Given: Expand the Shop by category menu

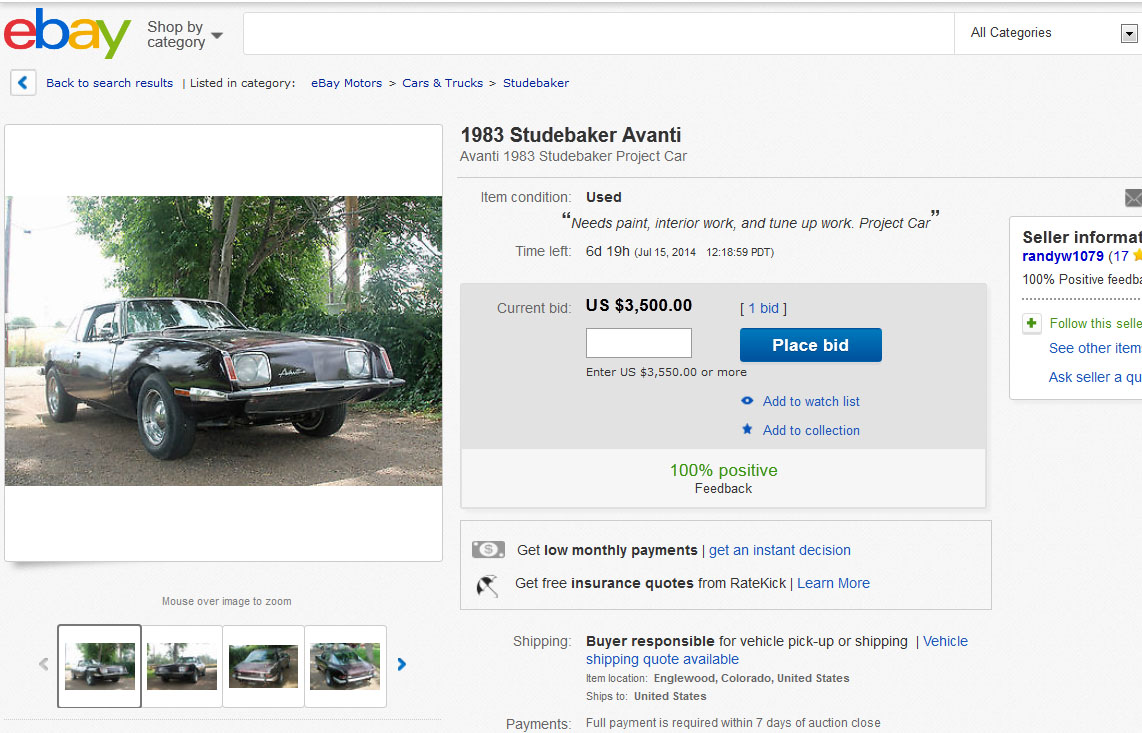Looking at the screenshot, I should click(184, 35).
